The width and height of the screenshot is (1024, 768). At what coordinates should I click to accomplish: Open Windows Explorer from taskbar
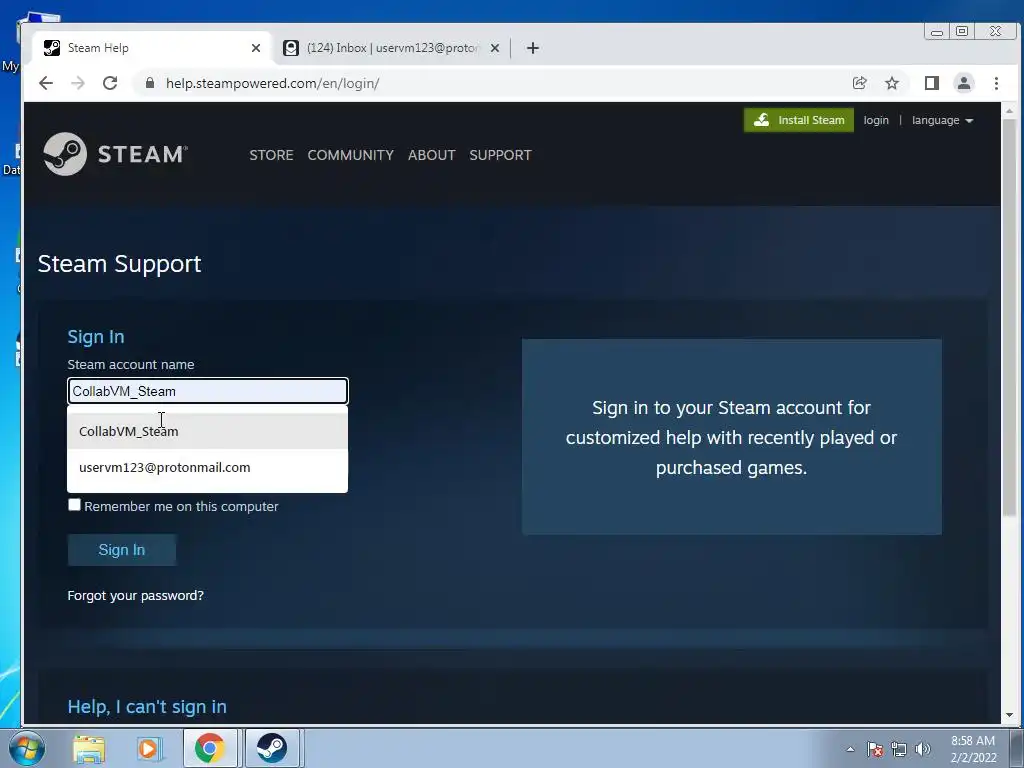(x=89, y=748)
